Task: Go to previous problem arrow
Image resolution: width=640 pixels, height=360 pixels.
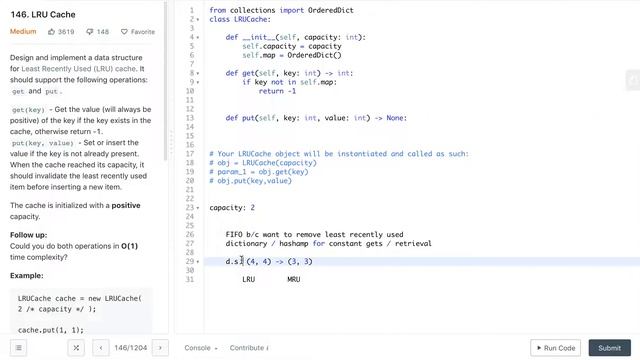Action: [101, 348]
